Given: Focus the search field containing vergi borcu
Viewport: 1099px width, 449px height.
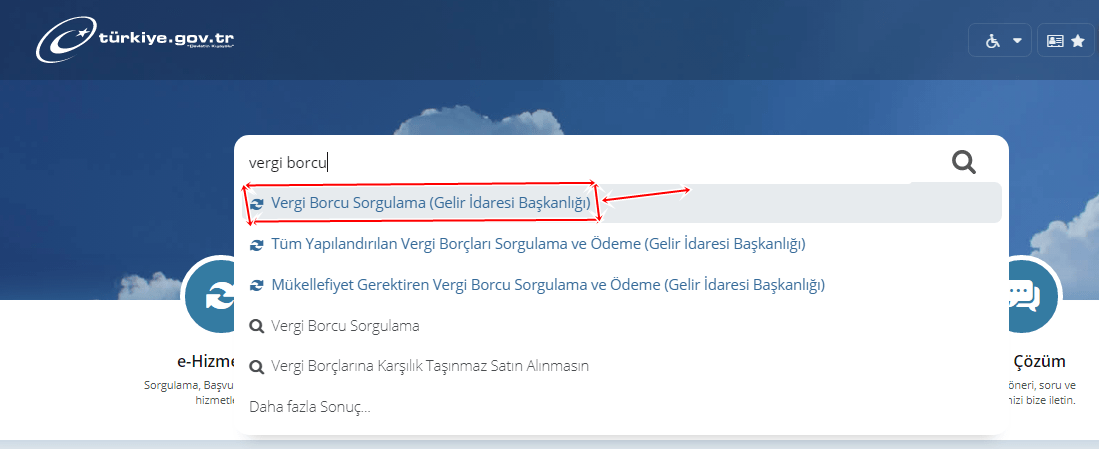Looking at the screenshot, I should point(589,163).
